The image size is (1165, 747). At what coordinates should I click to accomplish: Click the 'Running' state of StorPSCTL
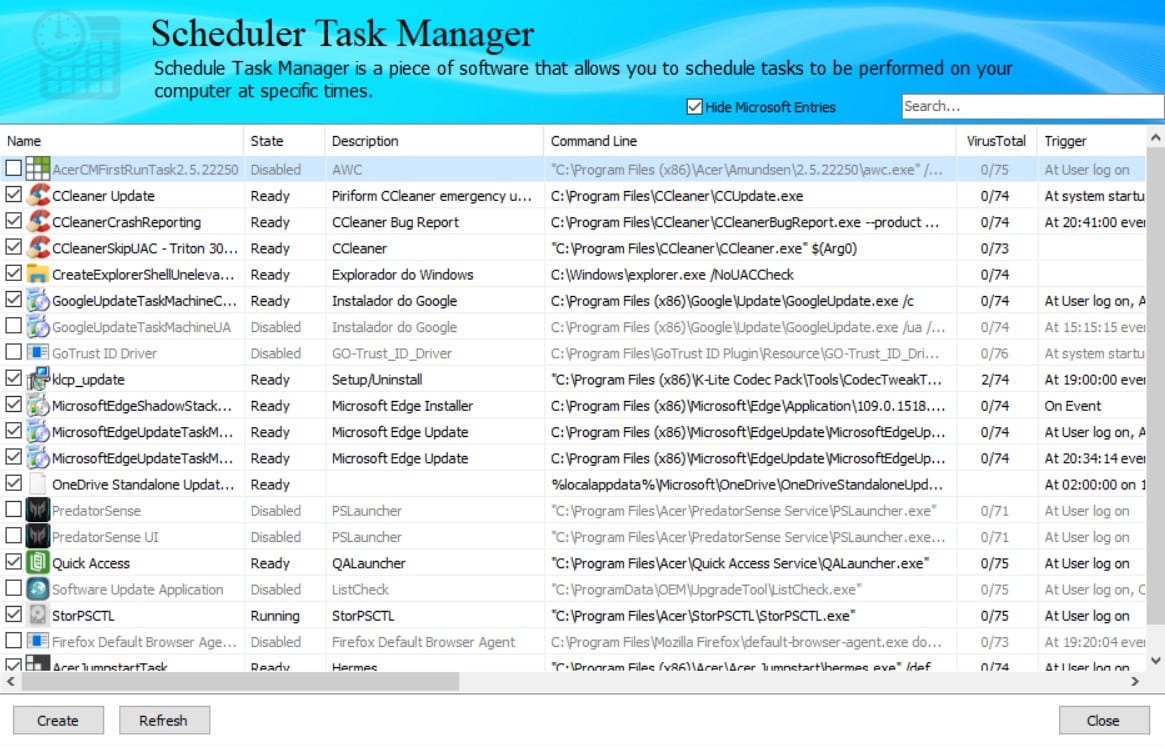275,616
